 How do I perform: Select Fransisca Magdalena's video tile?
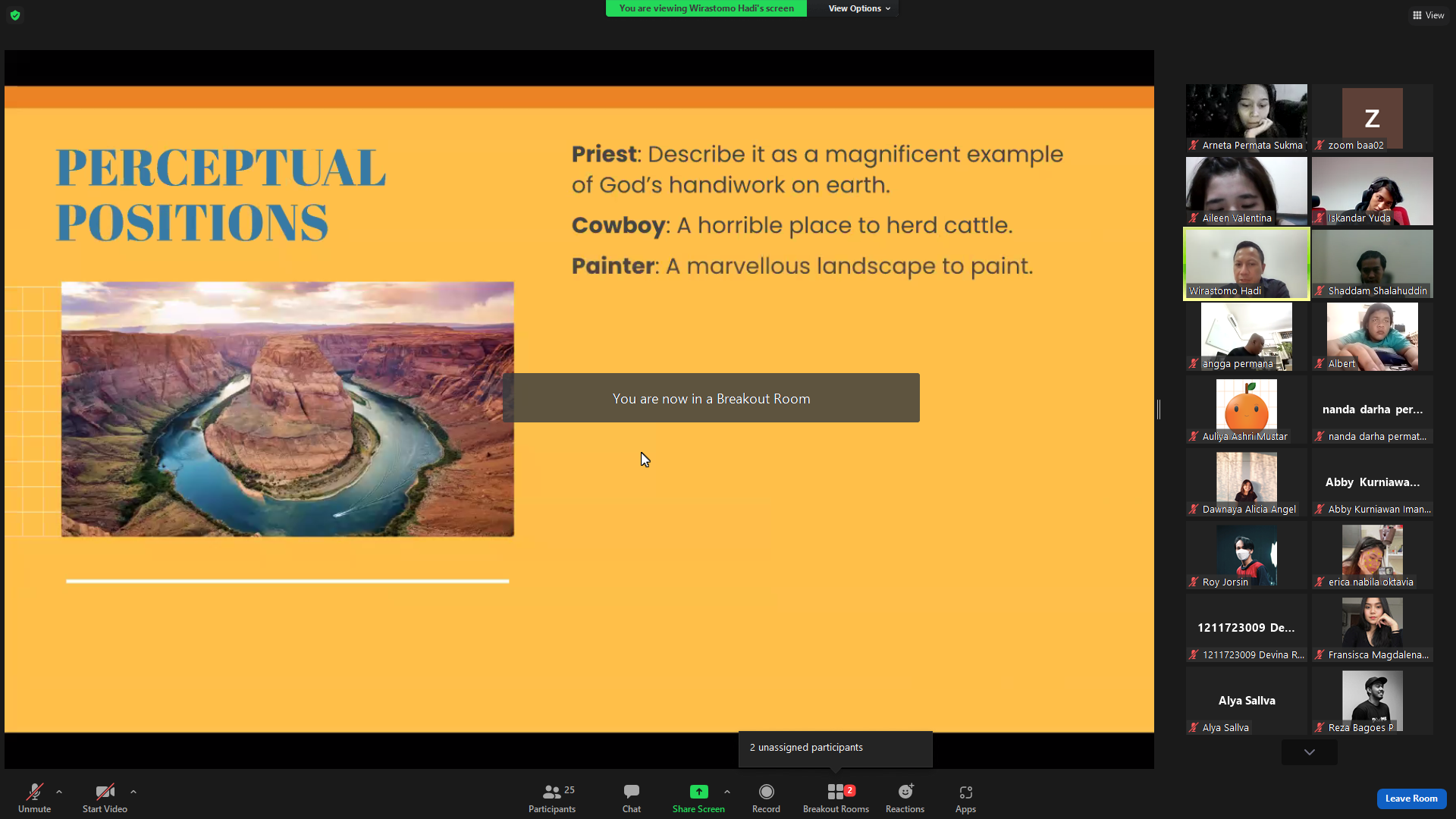coord(1373,628)
